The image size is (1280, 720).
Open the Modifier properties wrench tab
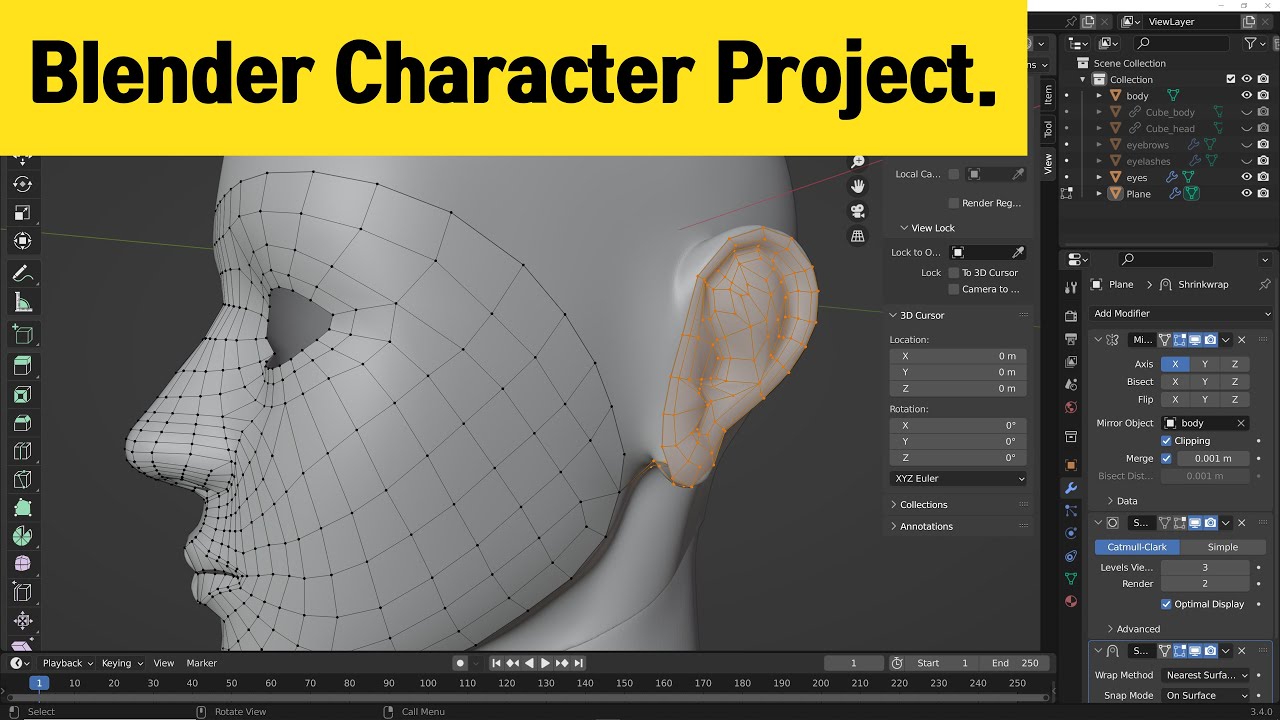point(1071,488)
